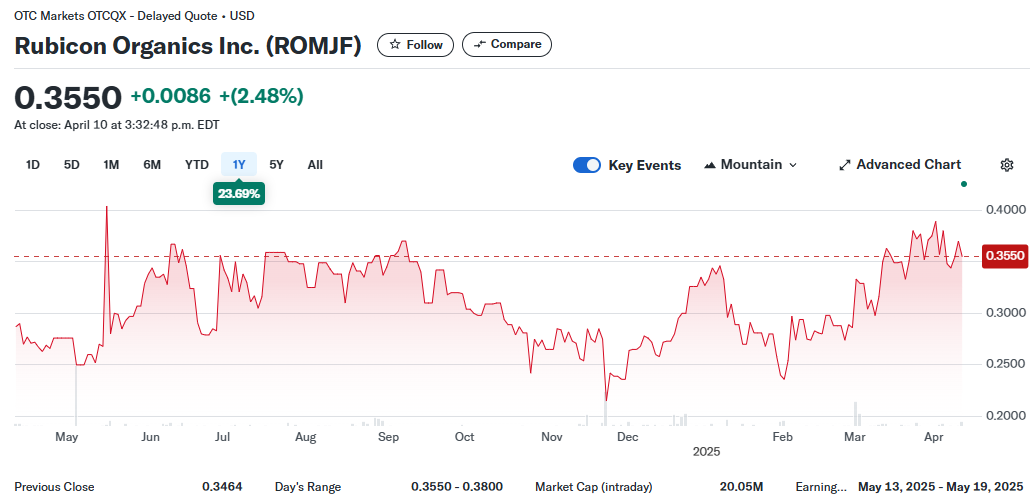Image resolution: width=1034 pixels, height=496 pixels.
Task: Click the Apr label on chart x-axis
Action: point(933,437)
